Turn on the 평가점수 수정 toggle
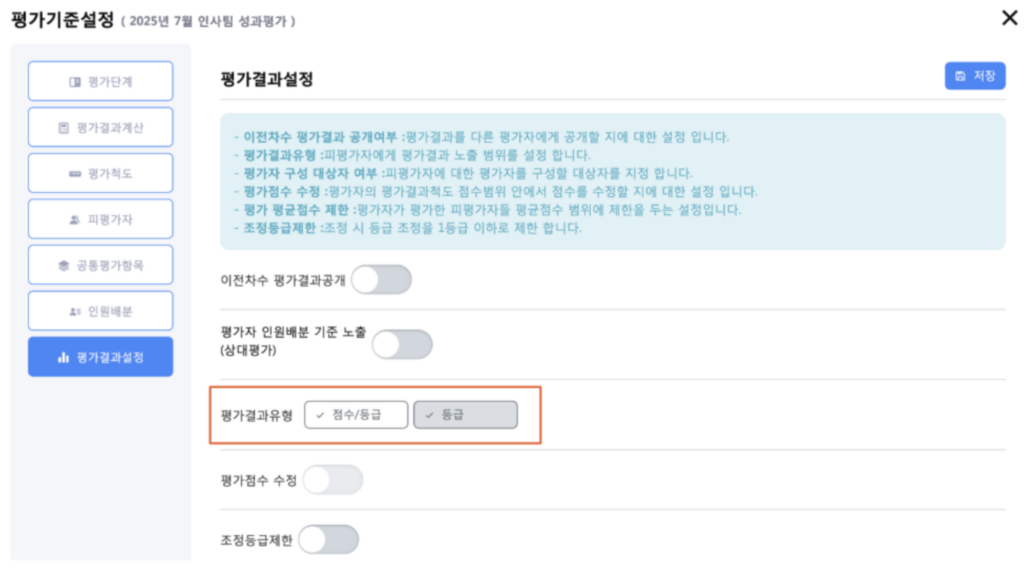 332,481
